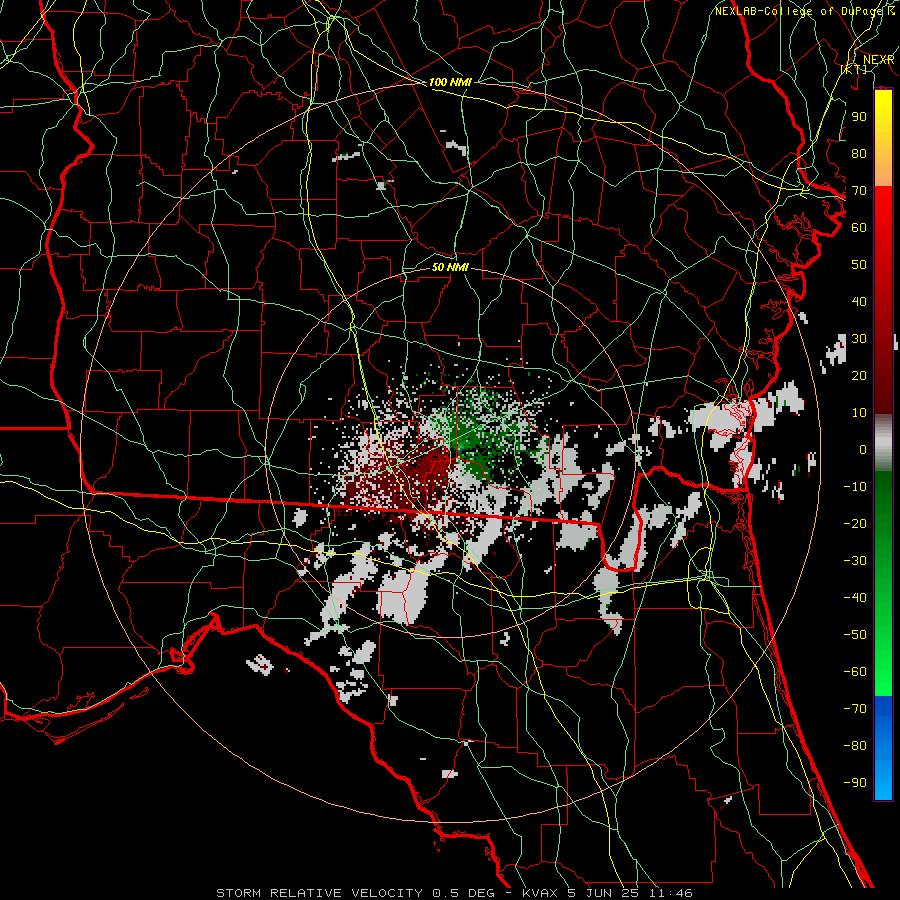Click the "10" color scale label
This screenshot has width=900, height=900.
click(859, 413)
